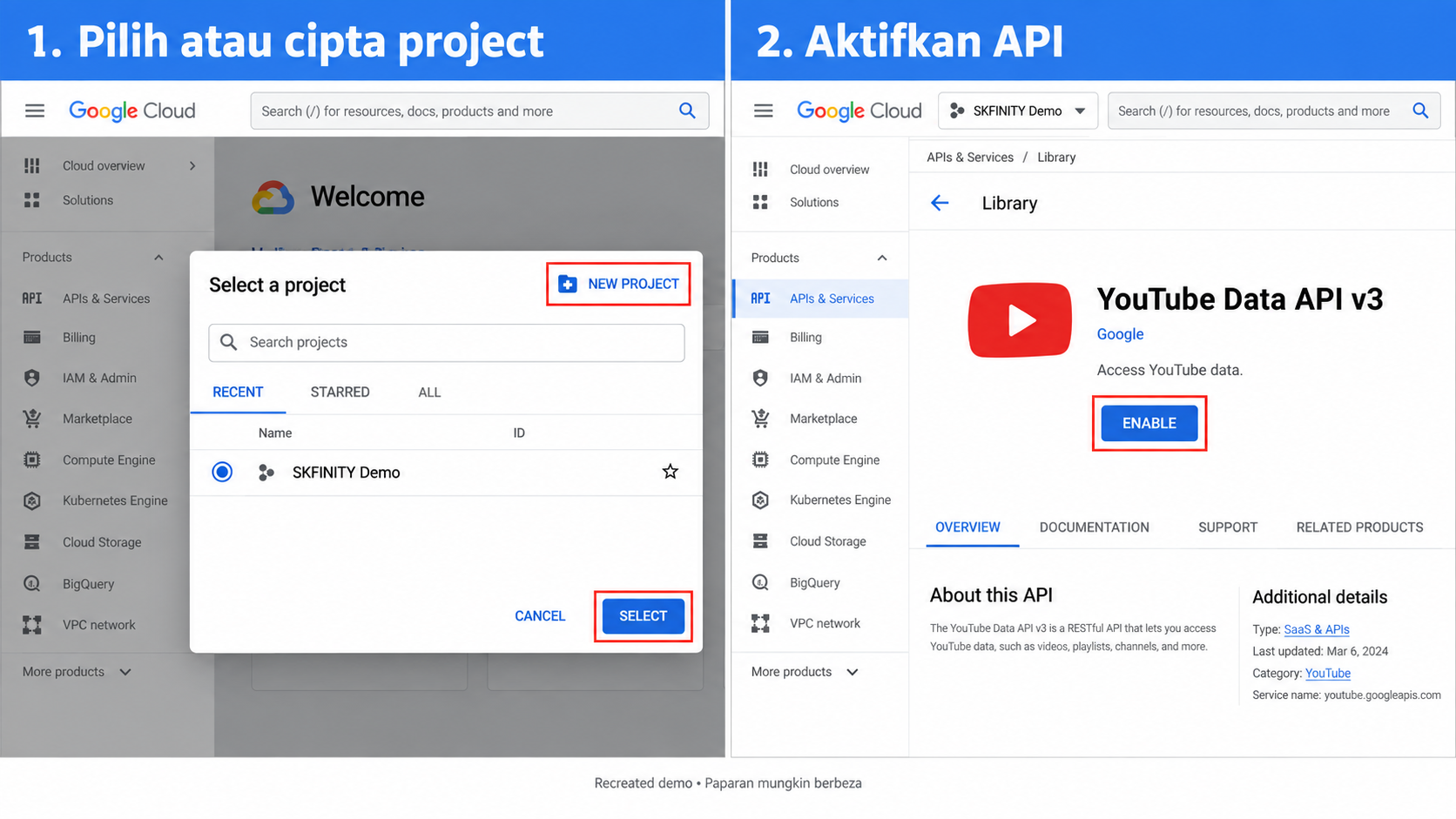Image resolution: width=1456 pixels, height=819 pixels.
Task: Open SaaS & APIs type link
Action: pos(1317,629)
